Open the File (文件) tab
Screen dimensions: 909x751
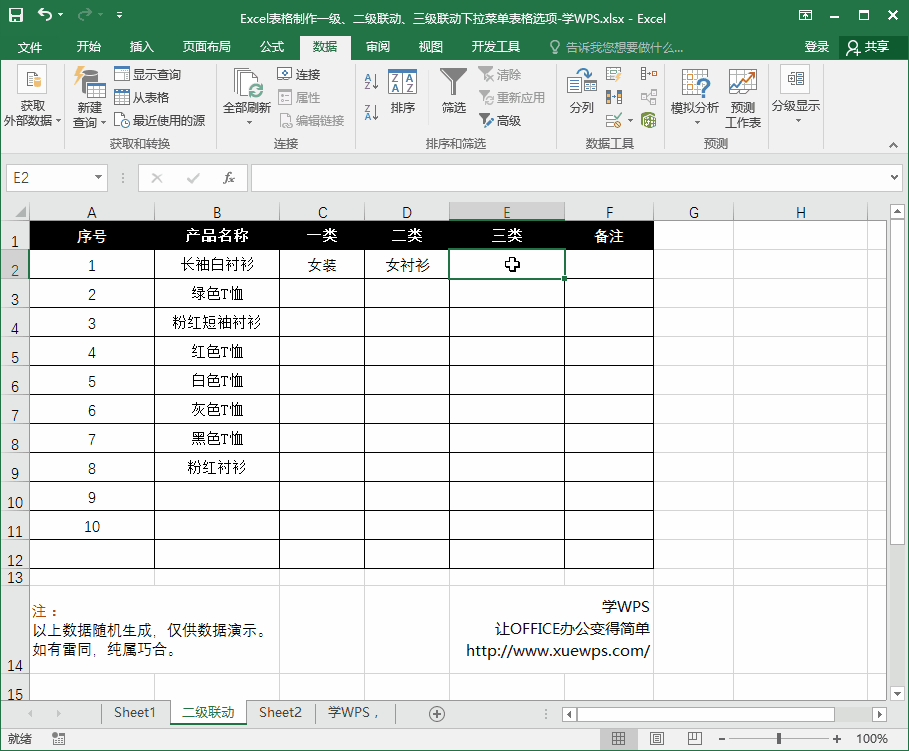[30, 46]
